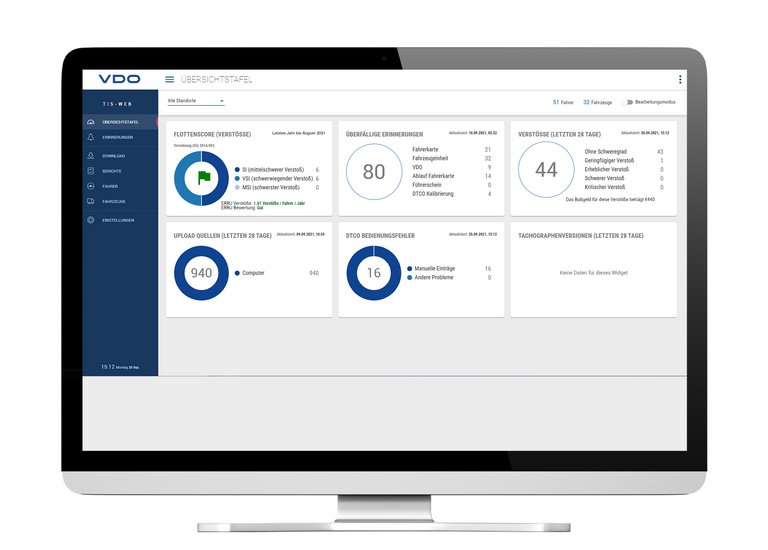Image resolution: width=768 pixels, height=550 pixels.
Task: Open the Alle Standorte dropdown
Action: click(x=196, y=101)
